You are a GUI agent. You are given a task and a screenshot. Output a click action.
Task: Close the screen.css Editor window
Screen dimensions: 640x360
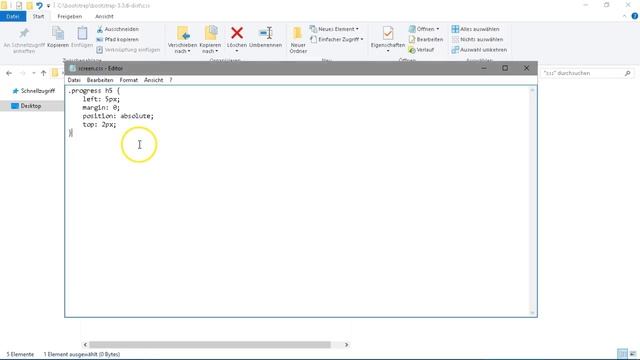coord(527,68)
